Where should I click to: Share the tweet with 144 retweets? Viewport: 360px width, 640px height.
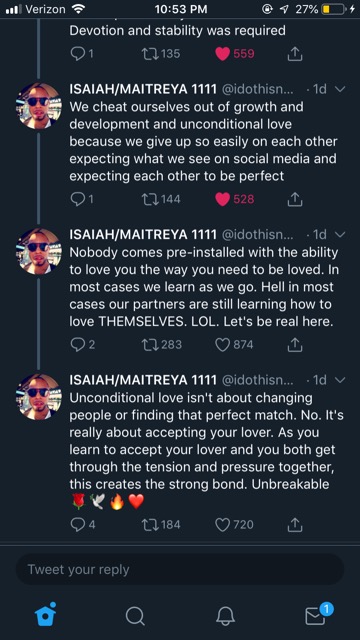click(295, 199)
